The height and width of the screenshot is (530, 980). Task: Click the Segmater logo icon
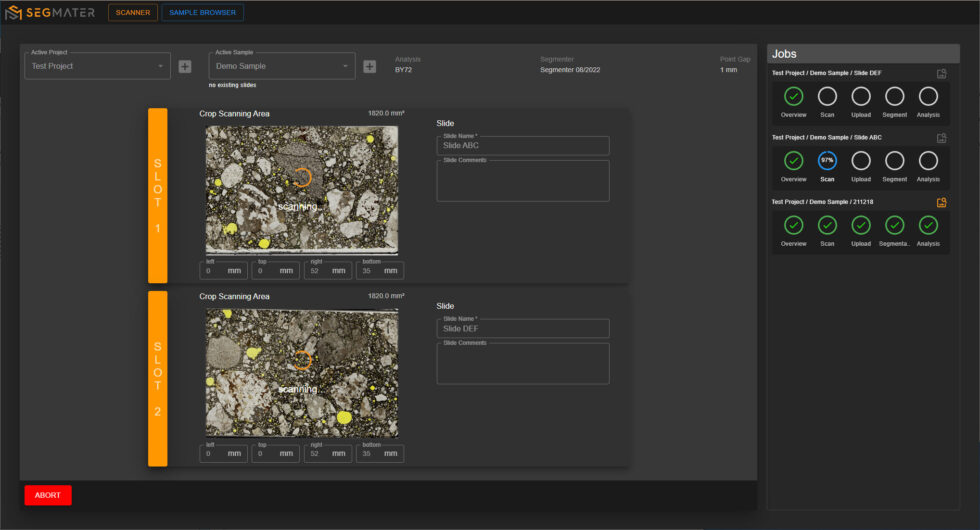(13, 13)
